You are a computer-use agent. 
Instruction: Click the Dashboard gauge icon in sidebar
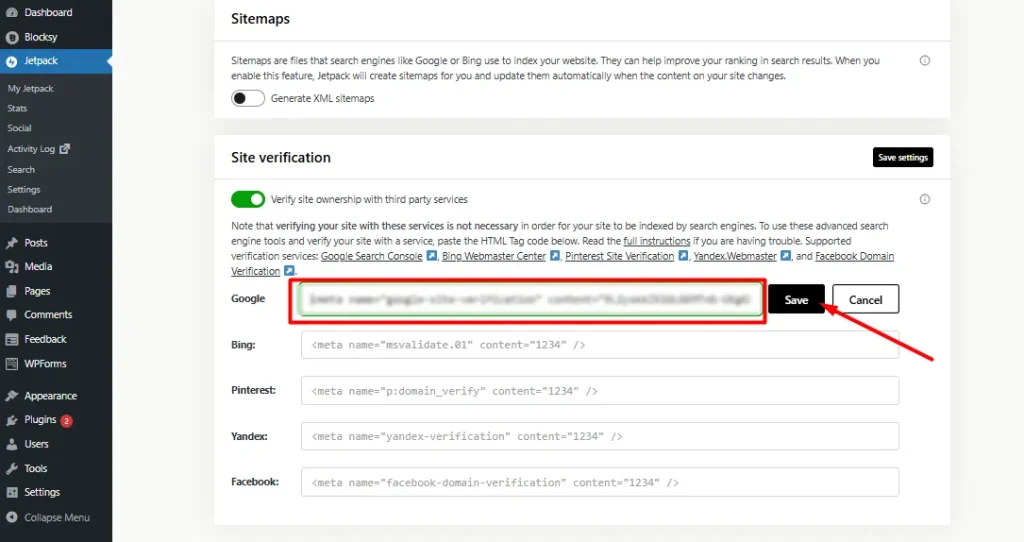[12, 12]
